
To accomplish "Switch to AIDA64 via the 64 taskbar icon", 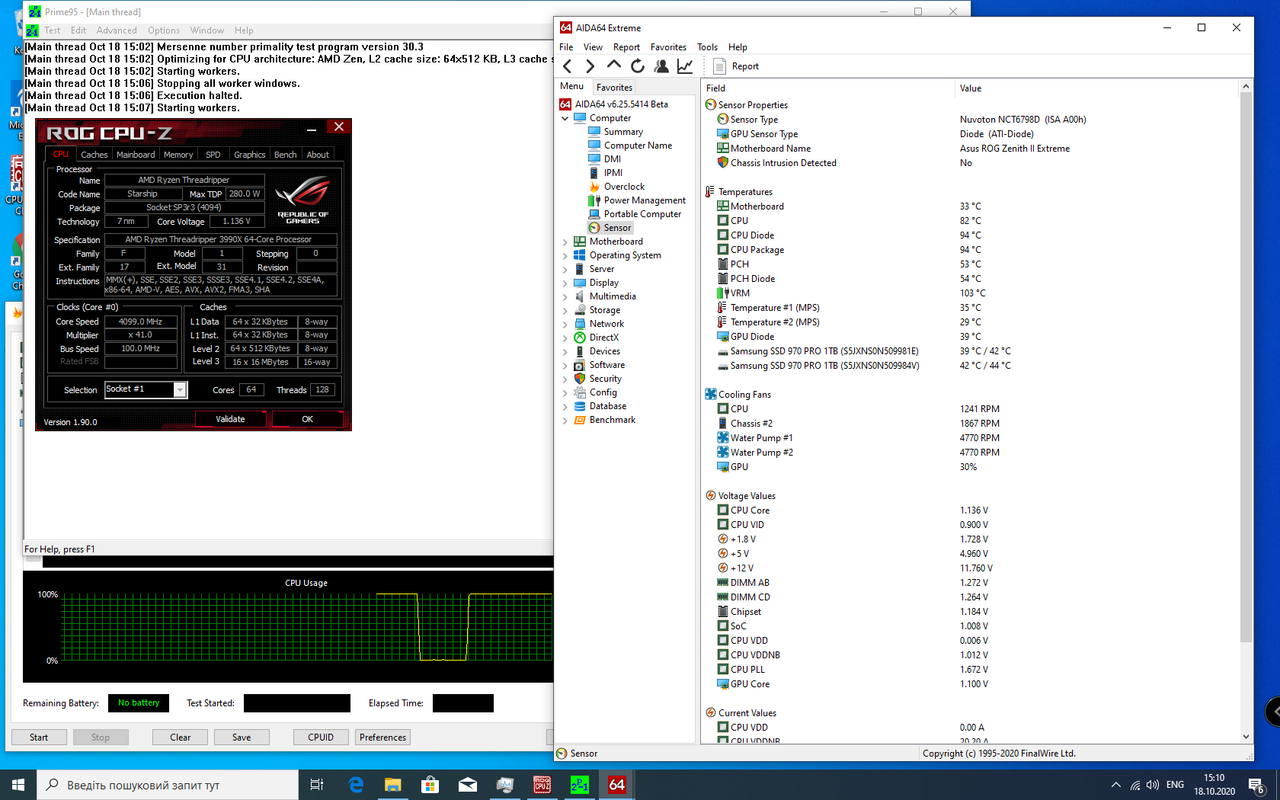I will [x=617, y=785].
